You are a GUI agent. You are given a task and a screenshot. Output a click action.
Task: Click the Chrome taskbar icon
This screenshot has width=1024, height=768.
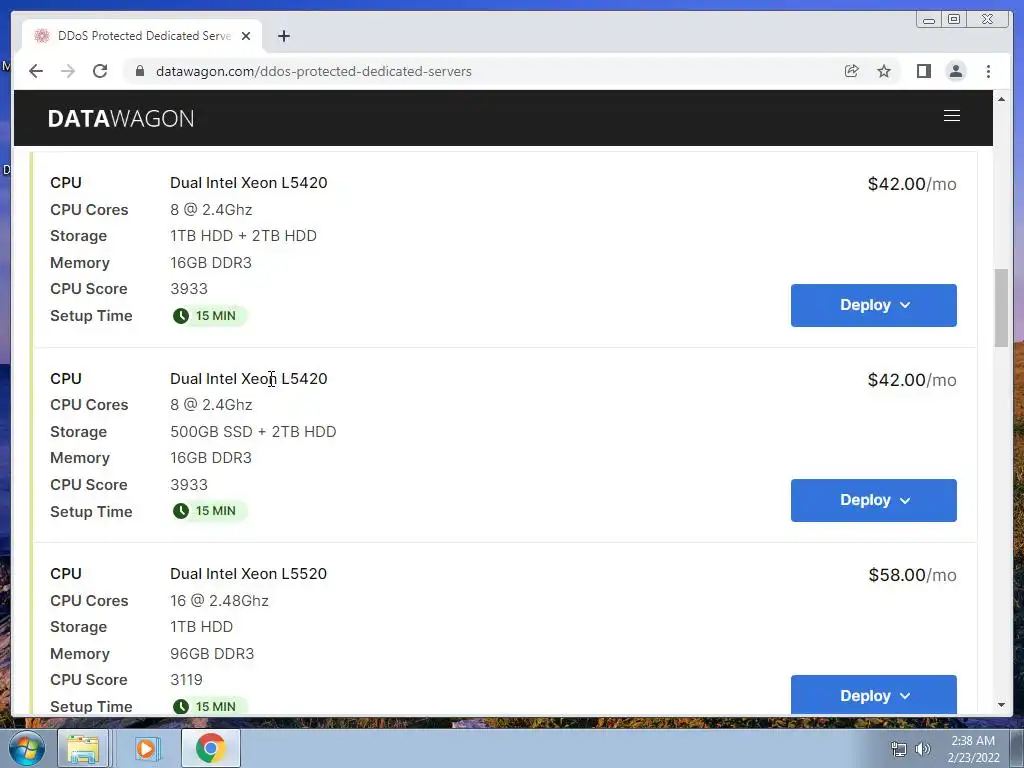tap(210, 748)
